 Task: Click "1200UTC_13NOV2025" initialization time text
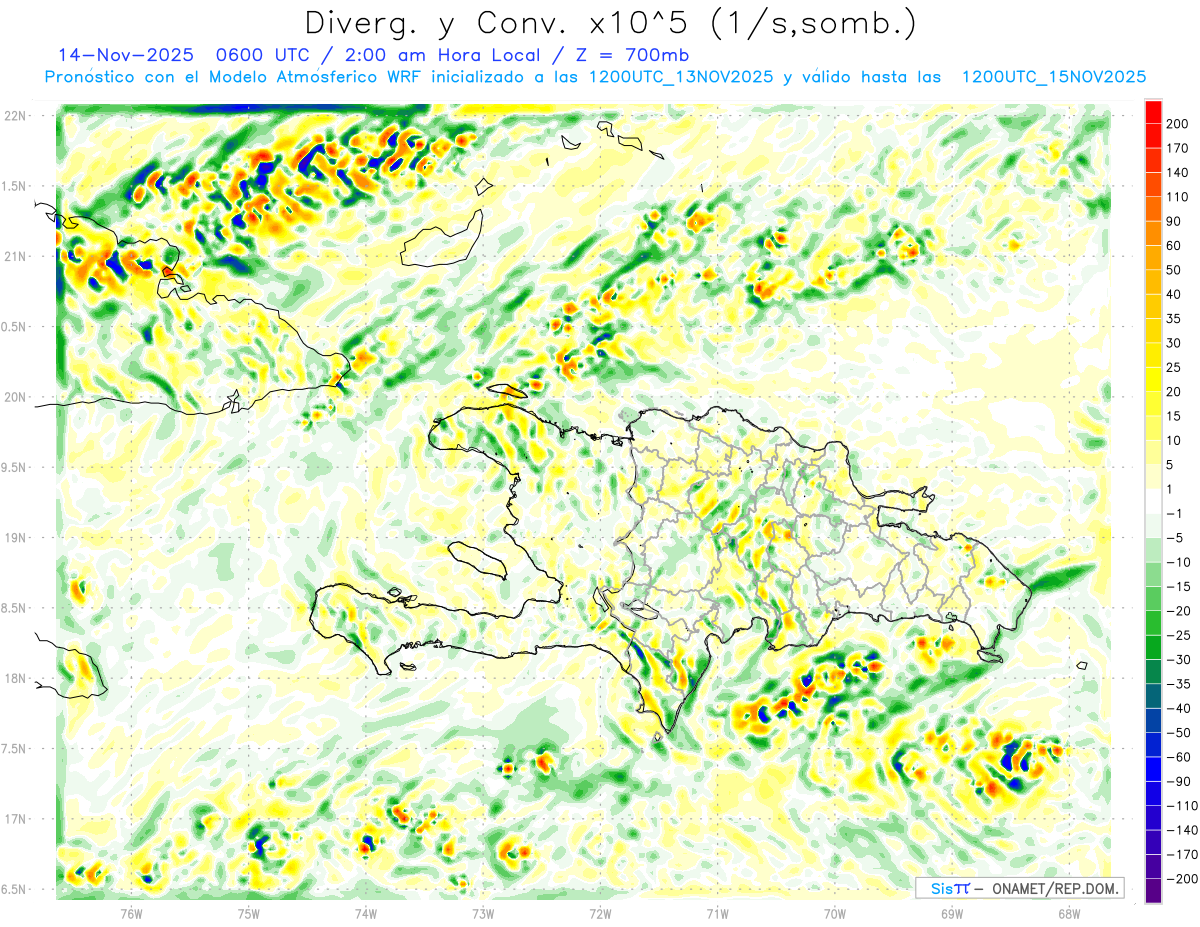681,77
